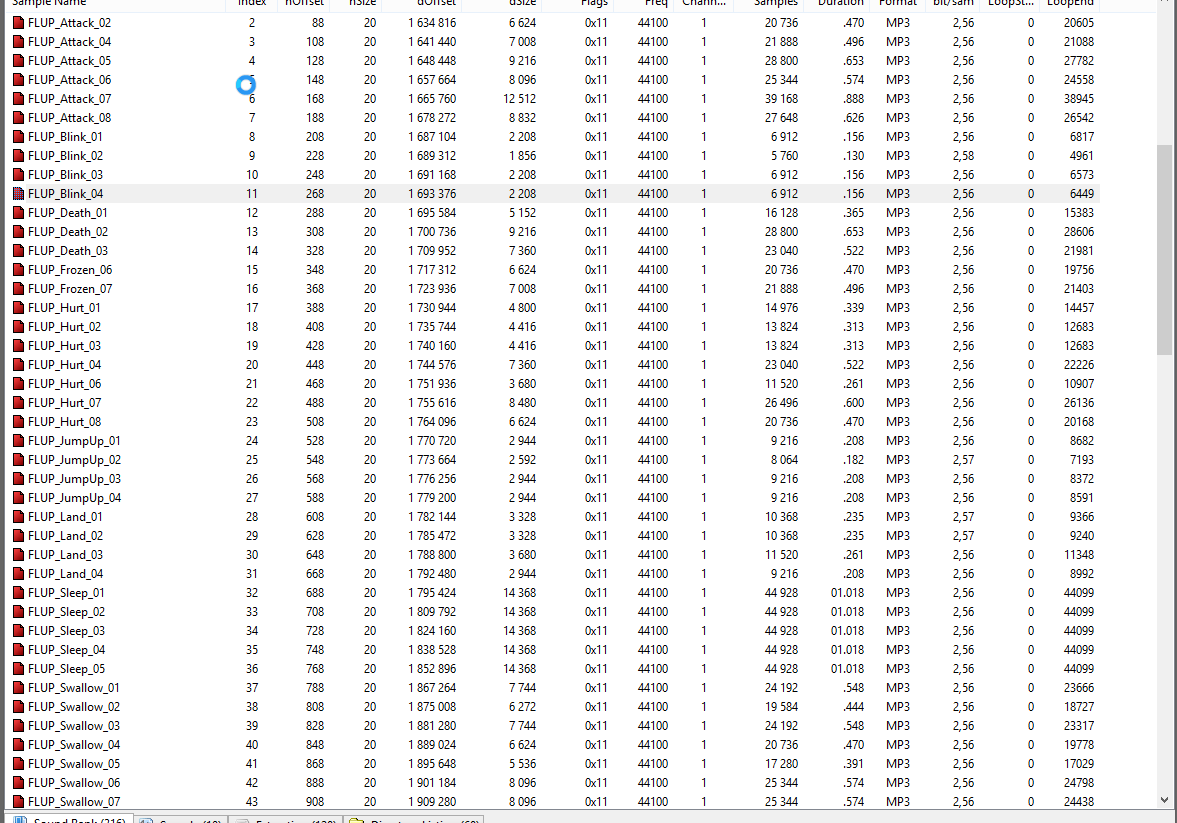The height and width of the screenshot is (823, 1177).
Task: Select the red icon of FLUP_Attack_07
Action: [x=19, y=98]
